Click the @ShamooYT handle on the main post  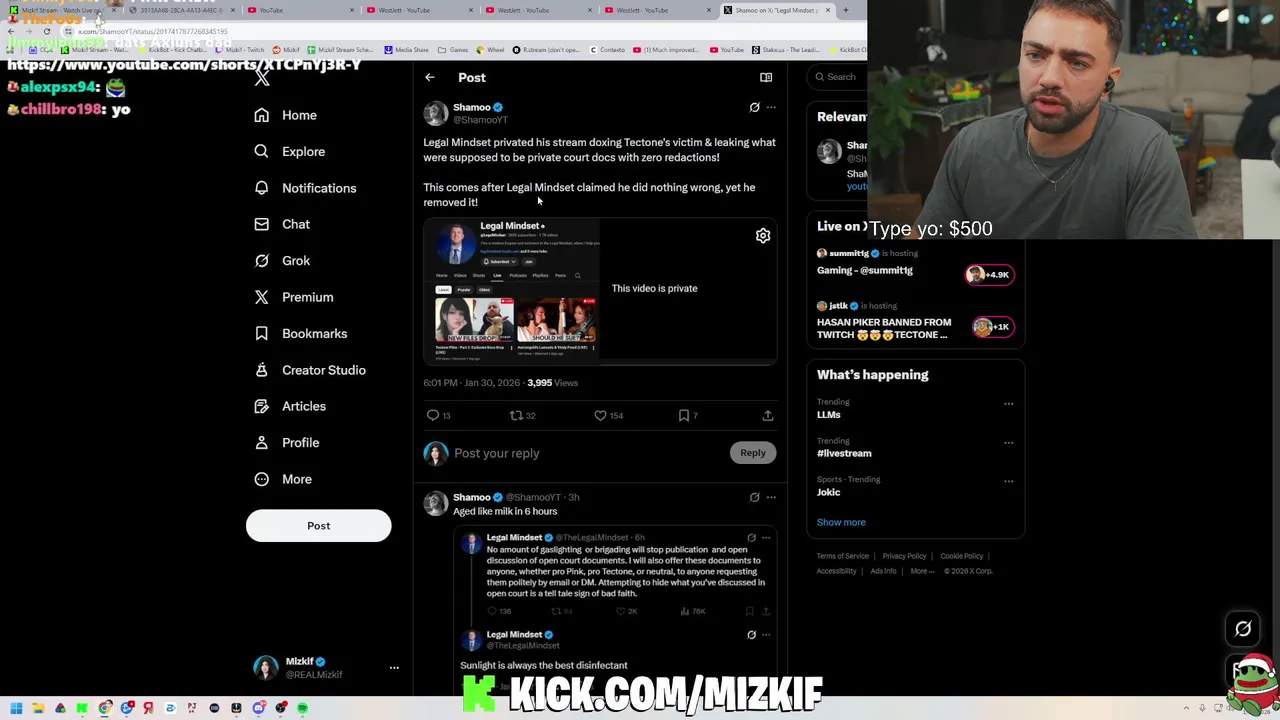point(480,120)
